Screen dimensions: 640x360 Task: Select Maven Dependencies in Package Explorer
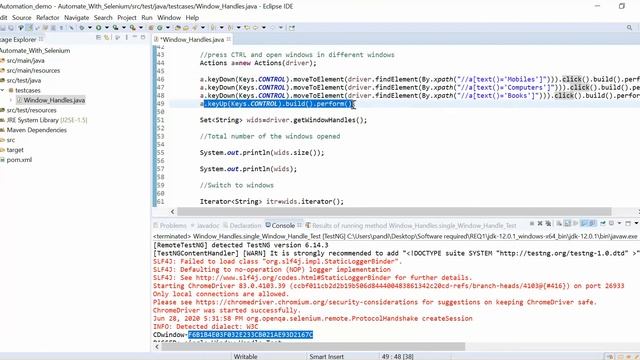(x=33, y=130)
